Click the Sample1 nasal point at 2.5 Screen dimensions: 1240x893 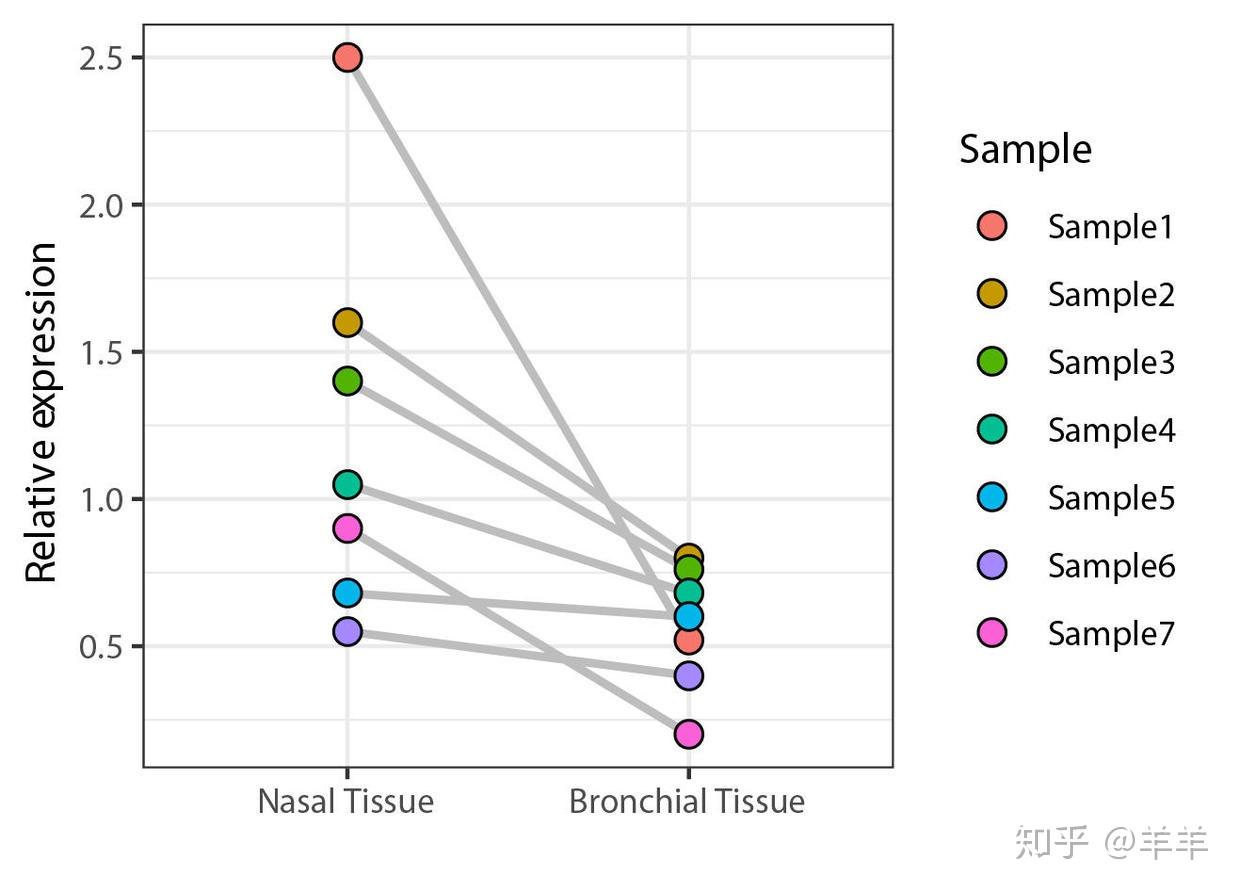click(x=347, y=57)
